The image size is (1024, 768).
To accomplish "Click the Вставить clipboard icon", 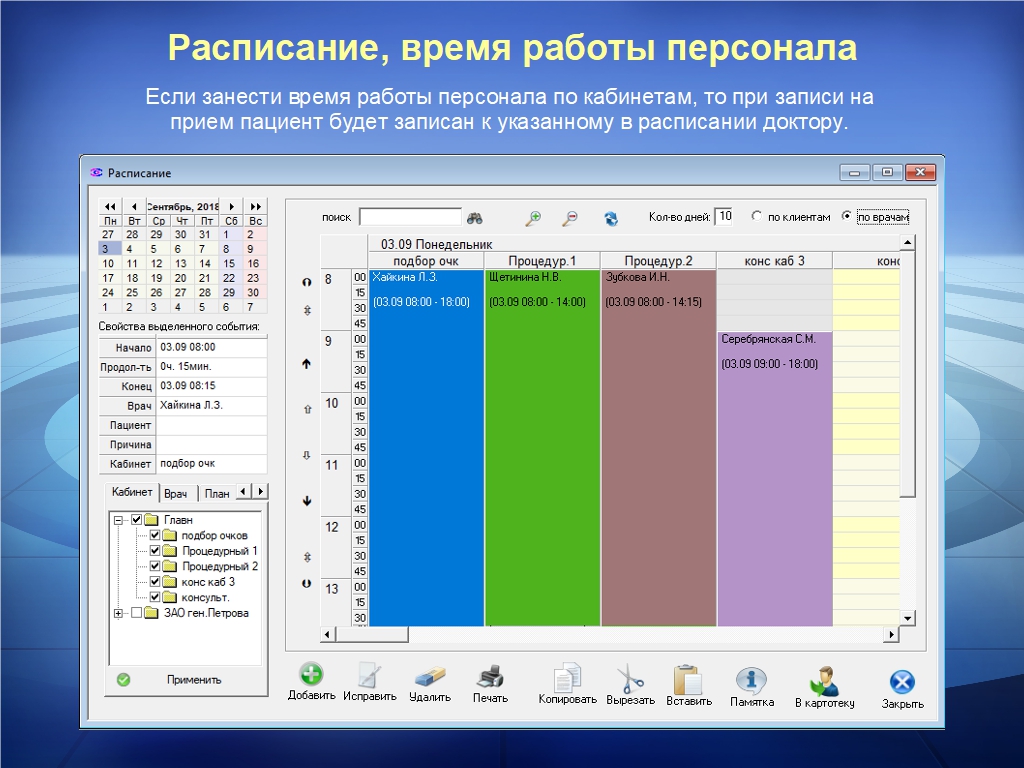I will 688,678.
